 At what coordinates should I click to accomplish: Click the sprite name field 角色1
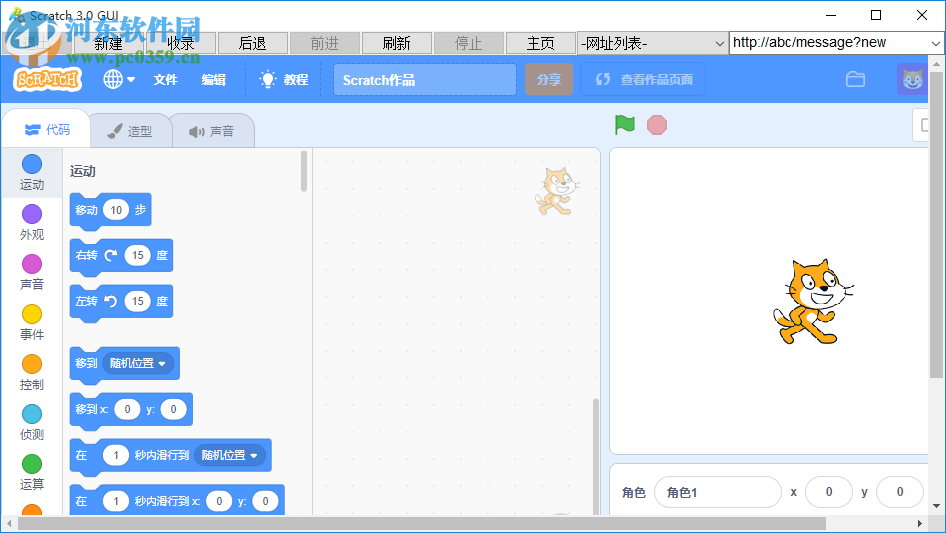(718, 493)
